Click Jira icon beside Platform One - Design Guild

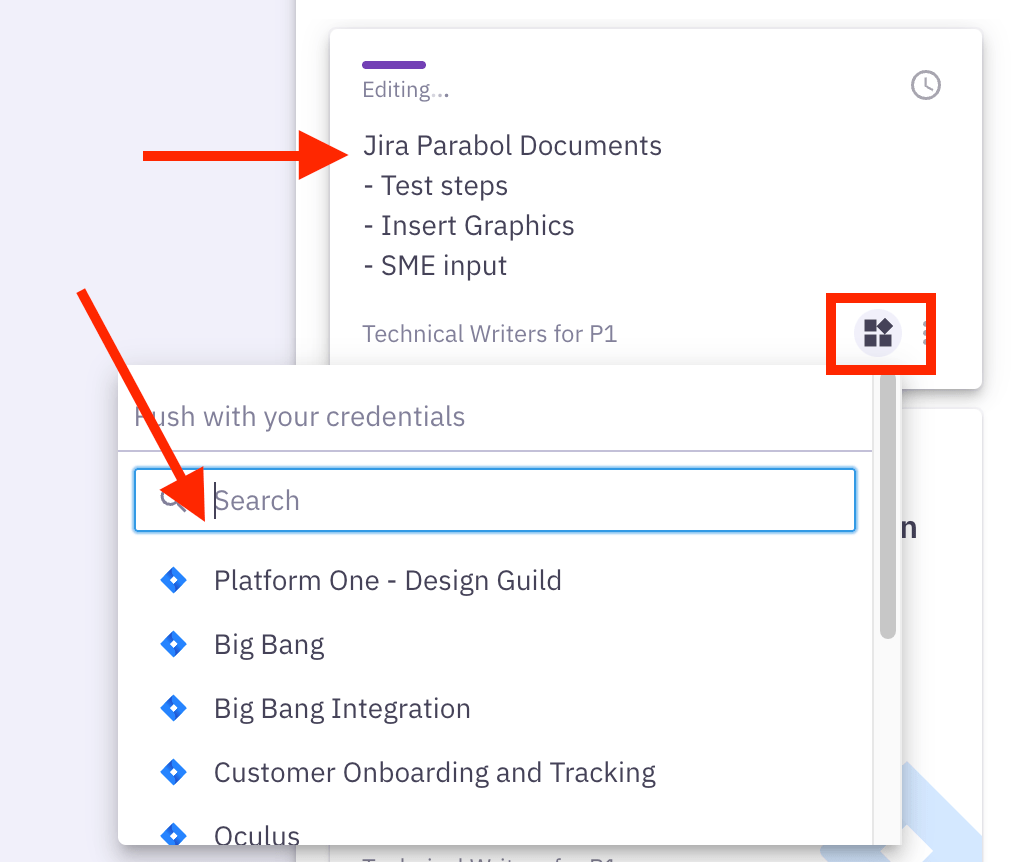tap(174, 580)
